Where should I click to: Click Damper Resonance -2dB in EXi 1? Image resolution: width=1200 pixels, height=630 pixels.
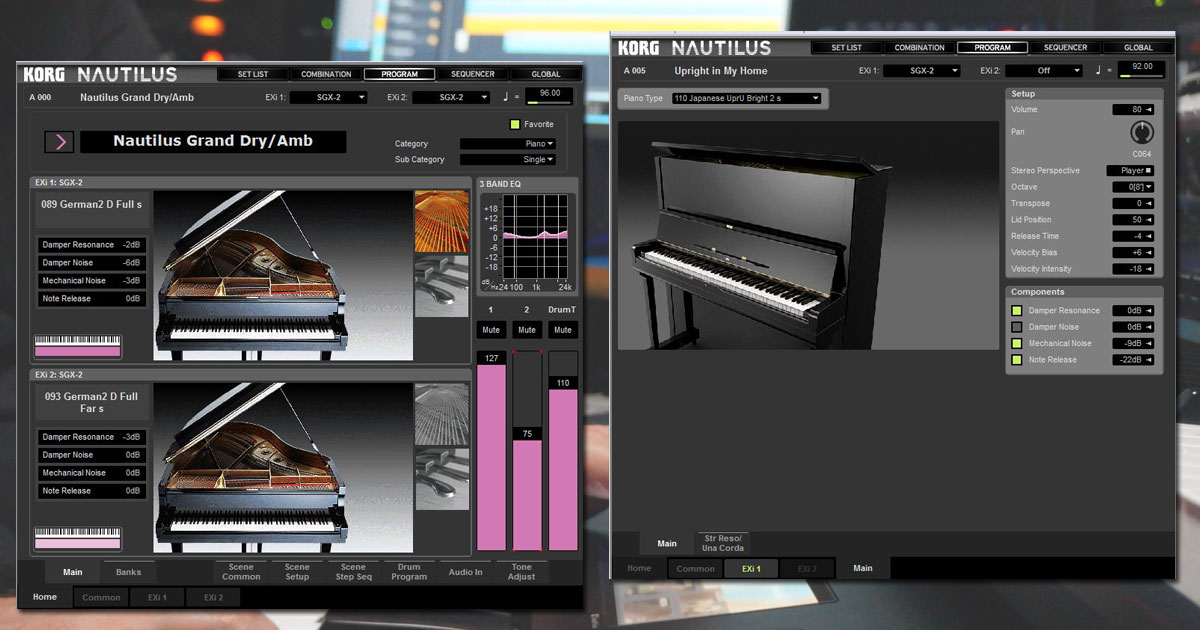click(x=92, y=245)
